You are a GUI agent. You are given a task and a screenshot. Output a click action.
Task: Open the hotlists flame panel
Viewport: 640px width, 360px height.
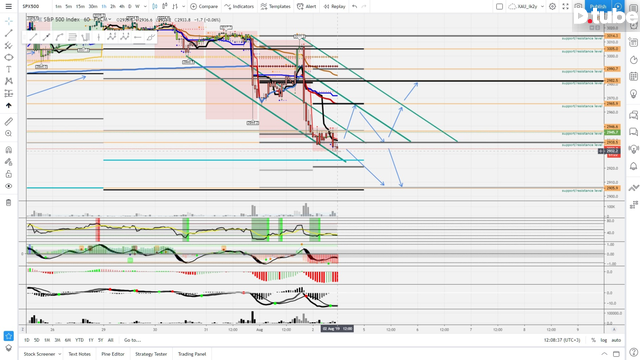point(633,60)
